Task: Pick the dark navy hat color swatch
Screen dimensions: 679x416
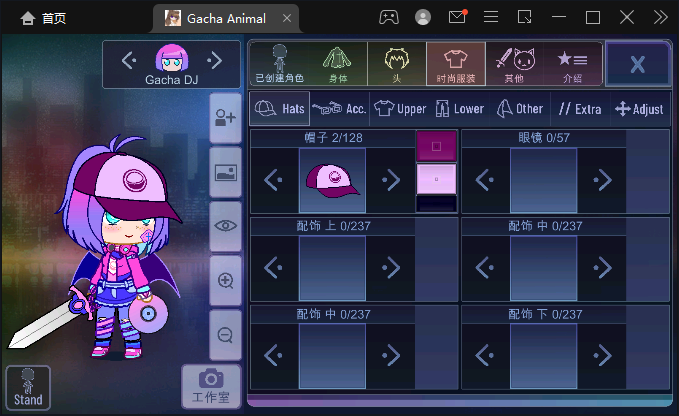Action: coord(436,203)
